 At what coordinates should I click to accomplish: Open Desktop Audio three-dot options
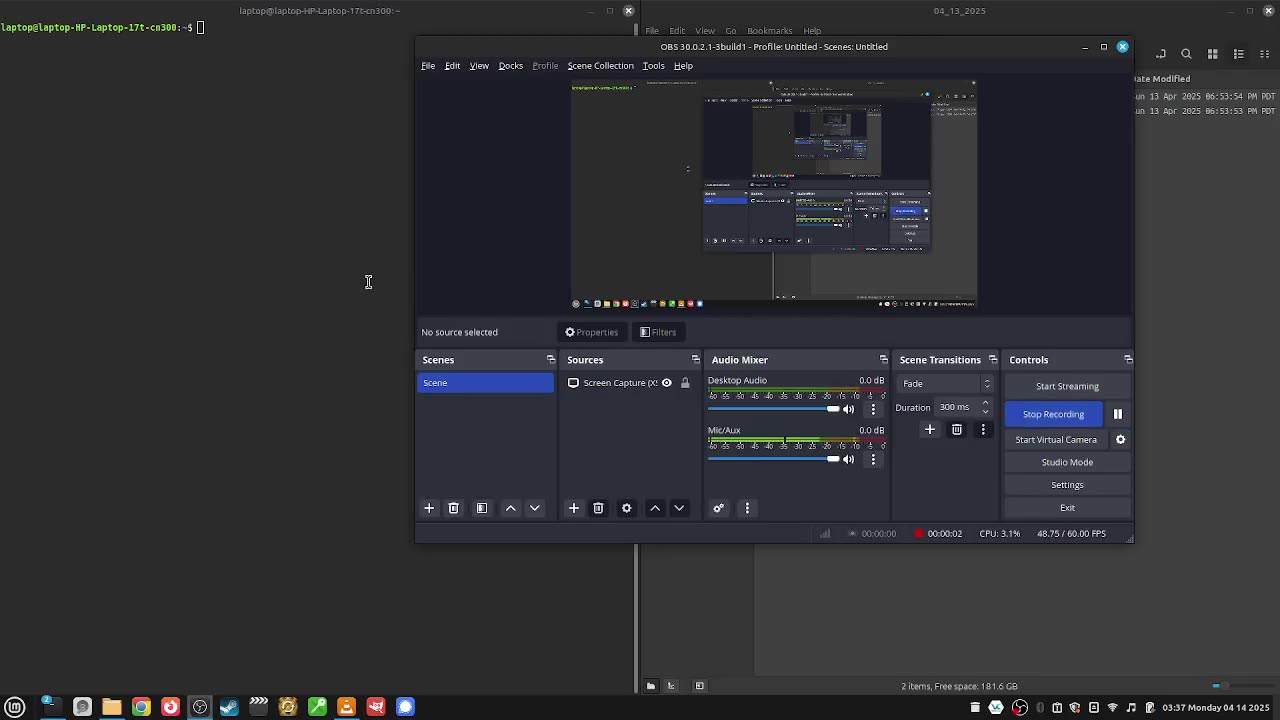click(x=873, y=409)
